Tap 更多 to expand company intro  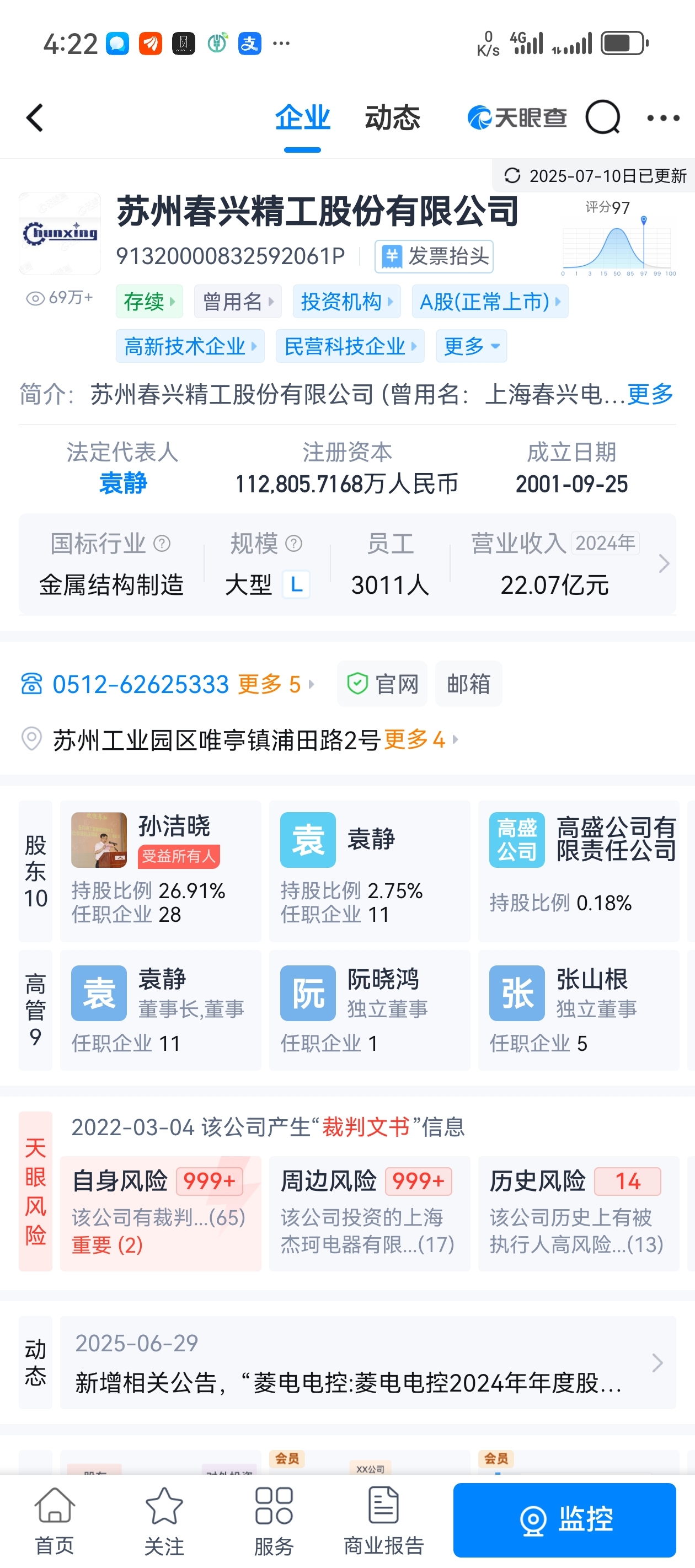tap(650, 394)
